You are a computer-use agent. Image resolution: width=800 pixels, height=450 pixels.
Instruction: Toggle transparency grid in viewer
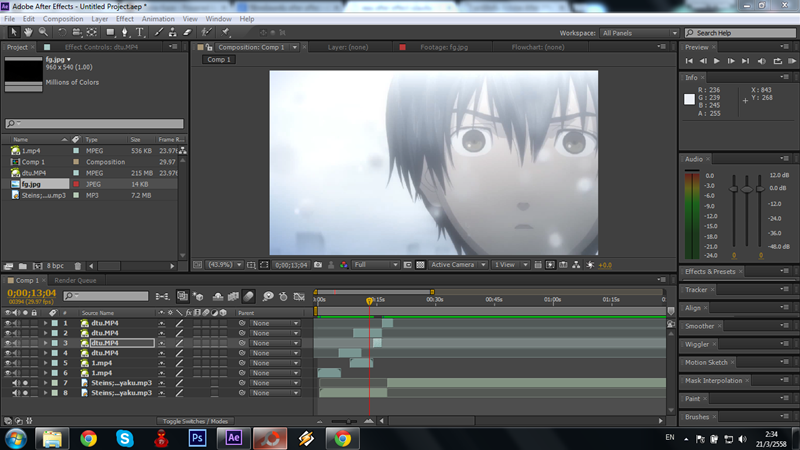(420, 265)
